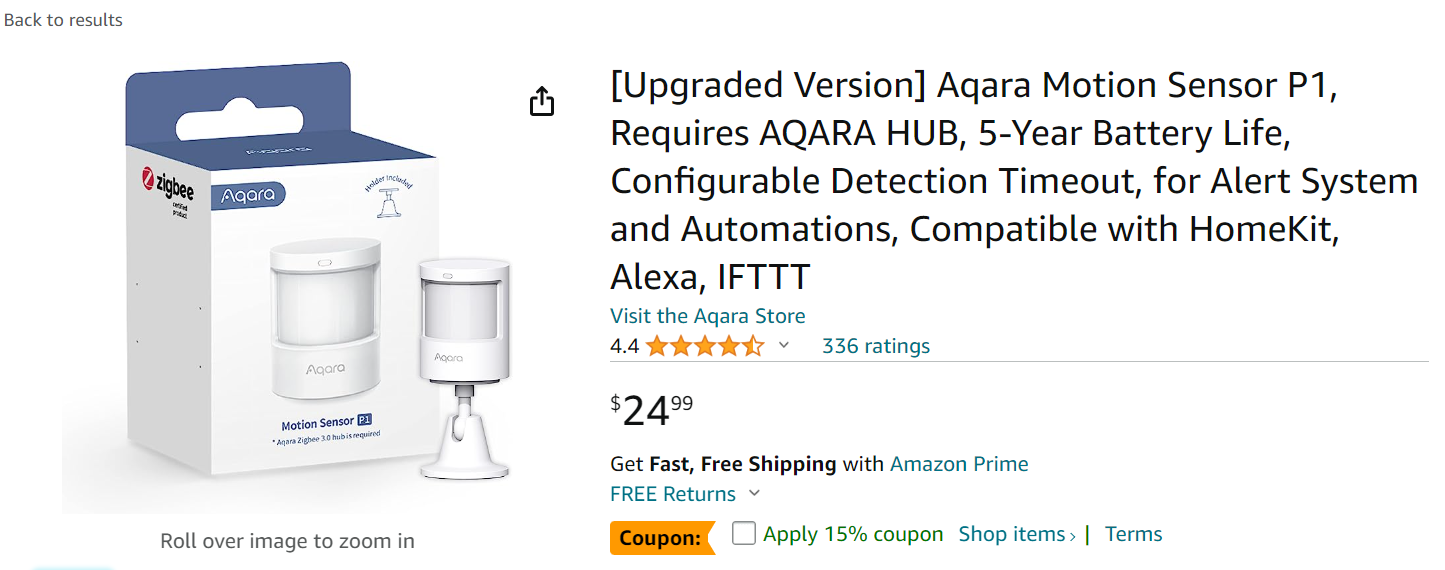Click the $24.99 price
1445x570 pixels.
click(652, 410)
